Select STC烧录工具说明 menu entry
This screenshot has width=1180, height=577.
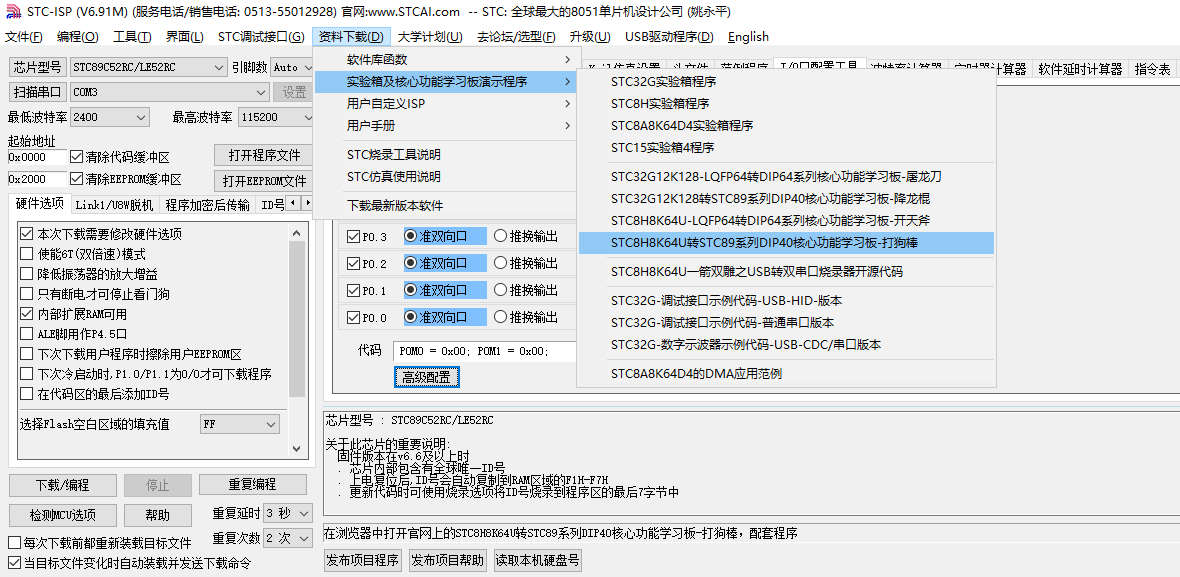tap(447, 154)
